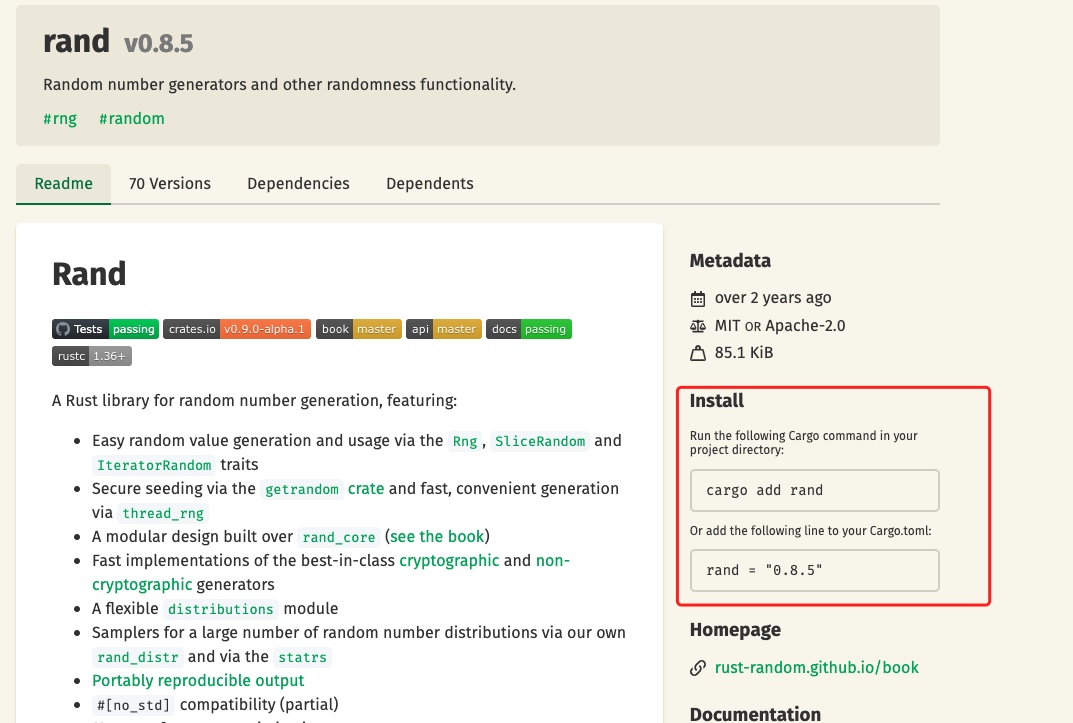
Task: Open the book master badge
Action: (x=359, y=329)
